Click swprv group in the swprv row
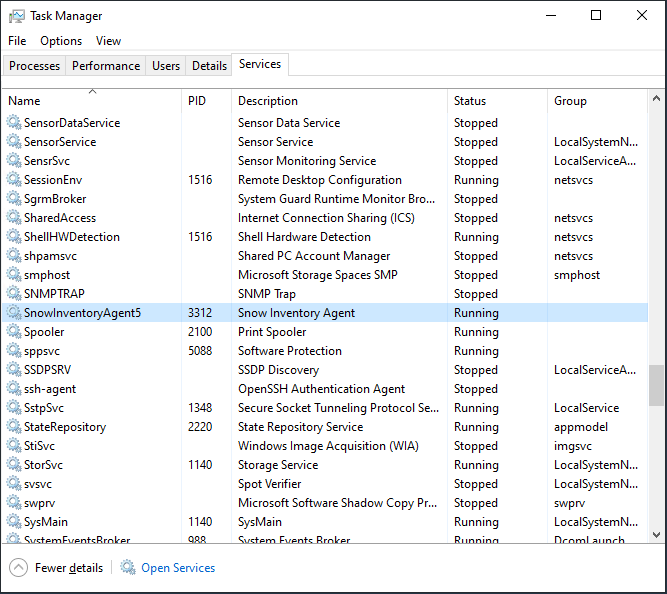Screen dimensions: 667x594 tap(569, 503)
